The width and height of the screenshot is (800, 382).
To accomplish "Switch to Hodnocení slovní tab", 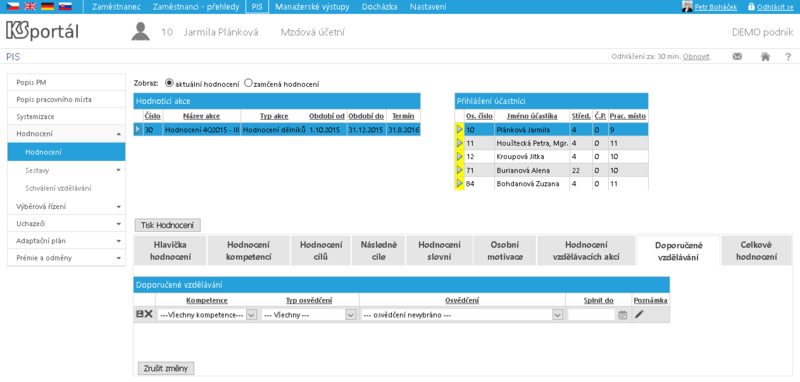I will pos(439,250).
